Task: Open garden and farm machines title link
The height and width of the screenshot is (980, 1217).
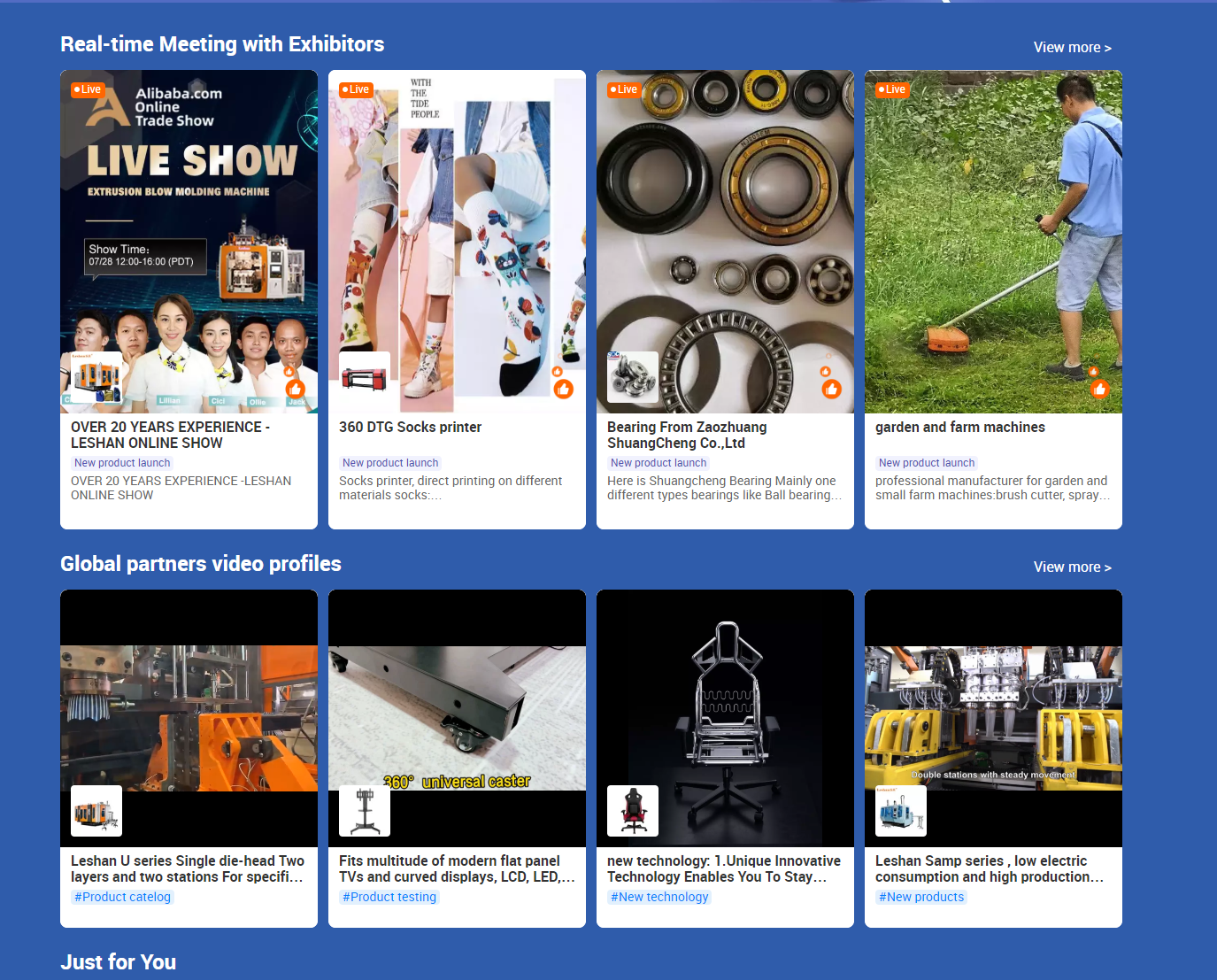Action: coord(959,427)
